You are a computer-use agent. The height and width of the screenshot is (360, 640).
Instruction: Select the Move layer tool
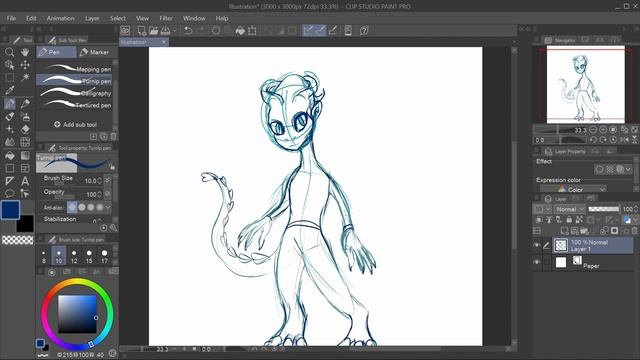[25, 65]
